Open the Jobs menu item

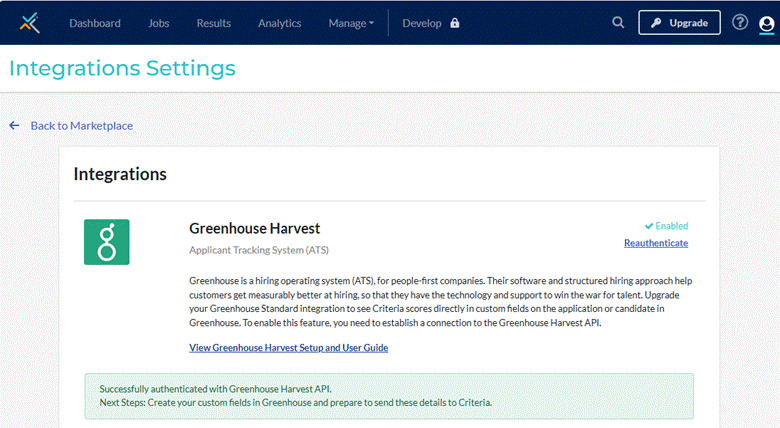(x=159, y=23)
